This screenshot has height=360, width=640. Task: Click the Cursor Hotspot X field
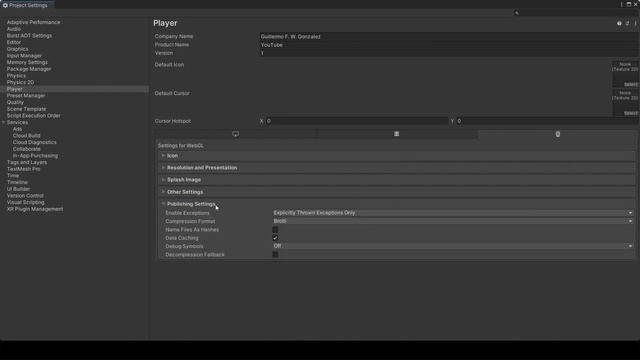pos(357,121)
